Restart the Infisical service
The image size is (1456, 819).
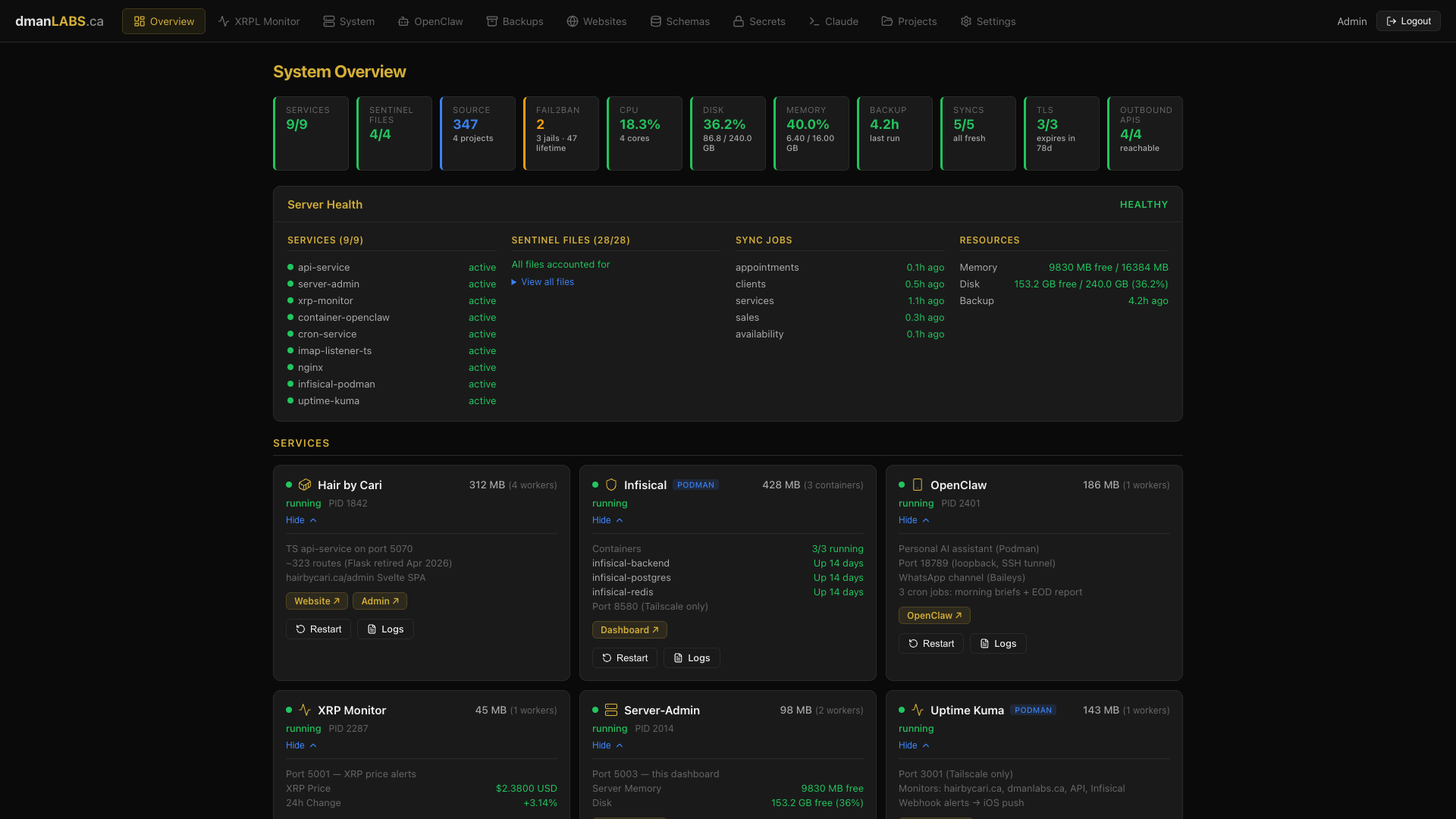(x=625, y=658)
